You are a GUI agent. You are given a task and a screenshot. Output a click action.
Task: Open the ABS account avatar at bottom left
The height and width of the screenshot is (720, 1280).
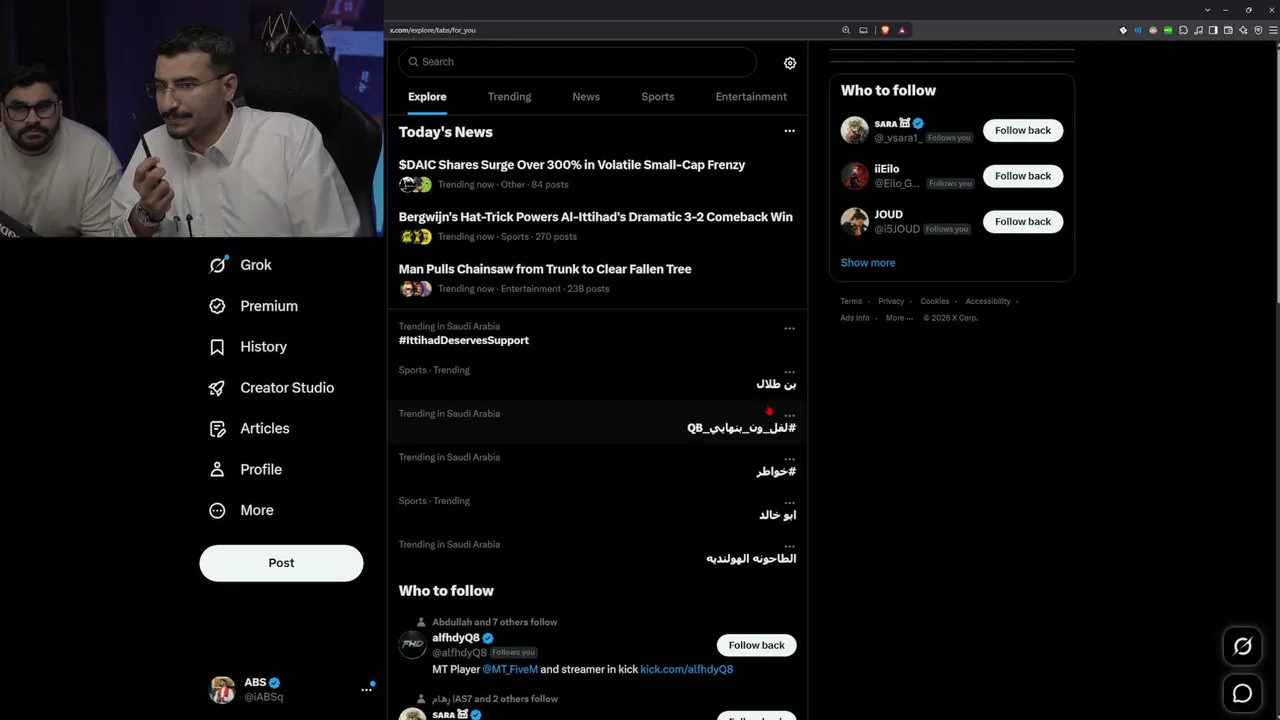pos(222,689)
